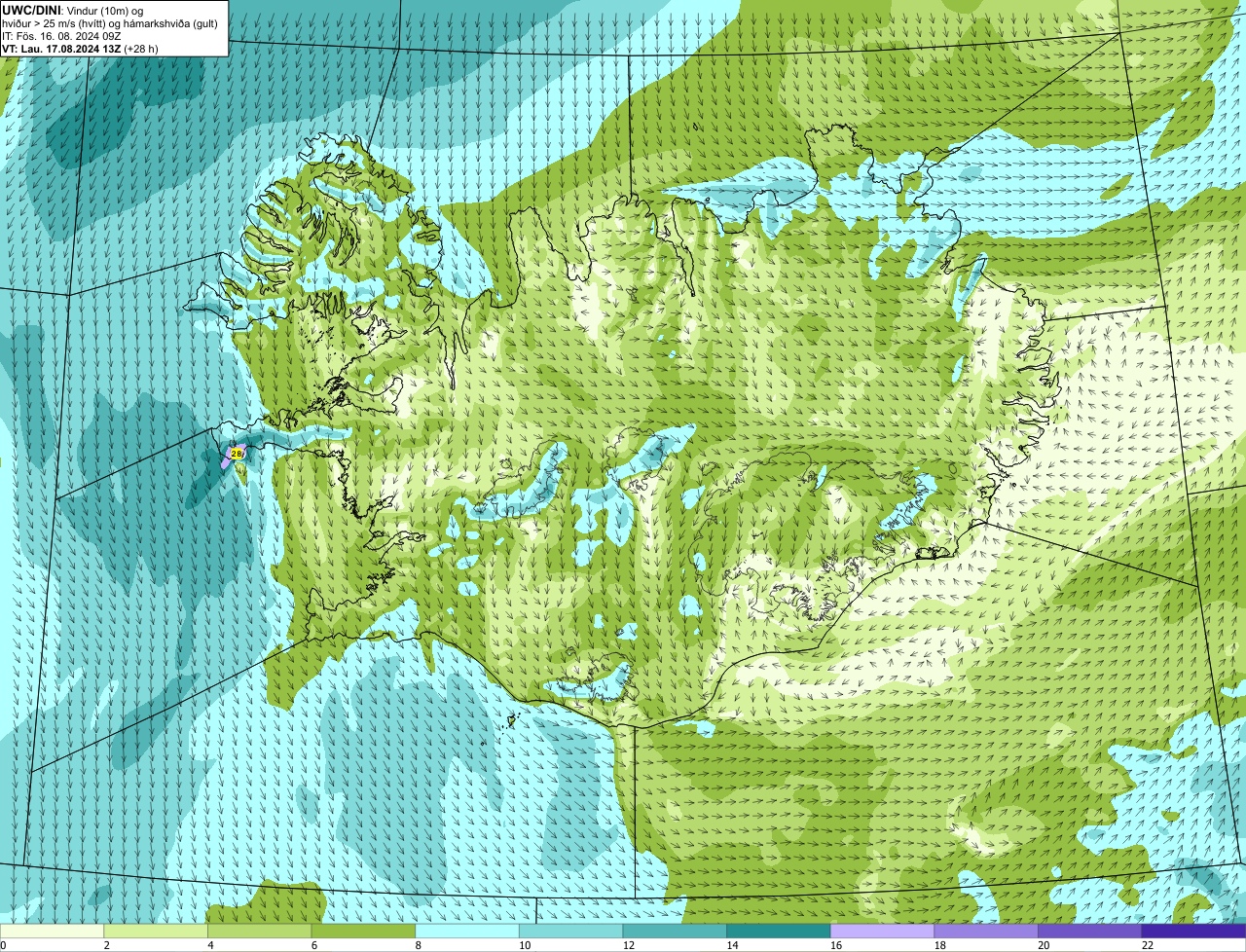
Task: Click the 'UWC/DINI: Vindur (10m) og' title text
Action: [x=73, y=10]
